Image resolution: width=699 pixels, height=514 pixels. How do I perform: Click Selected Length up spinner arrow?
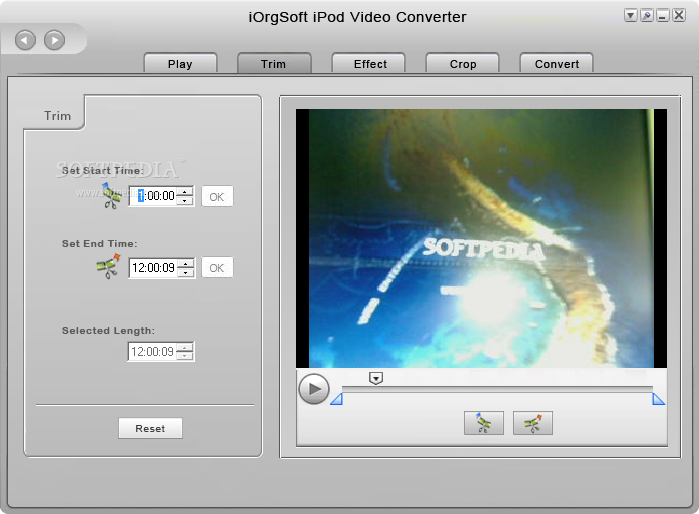(x=185, y=347)
